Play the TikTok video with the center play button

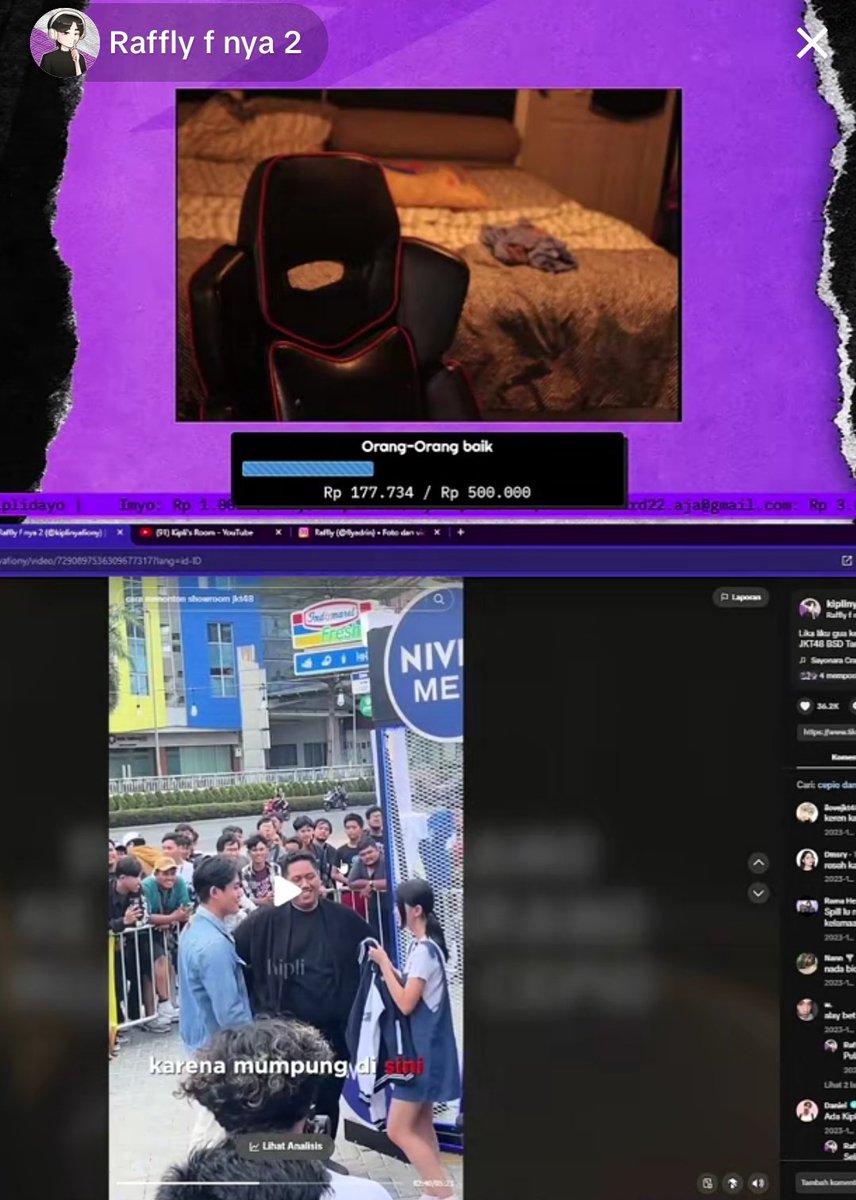pos(286,891)
